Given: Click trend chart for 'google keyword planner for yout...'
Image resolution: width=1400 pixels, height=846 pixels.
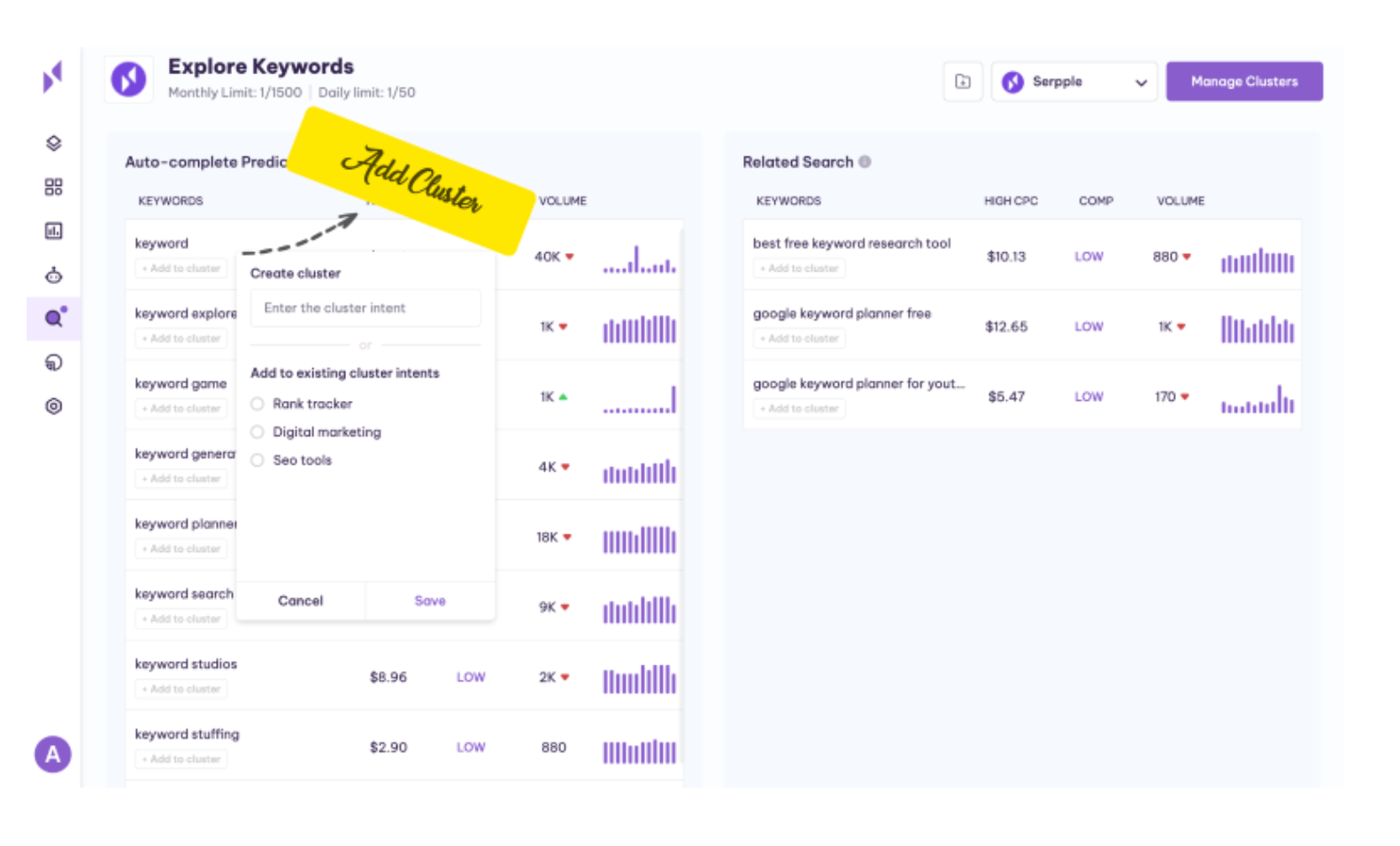Looking at the screenshot, I should click(1258, 399).
